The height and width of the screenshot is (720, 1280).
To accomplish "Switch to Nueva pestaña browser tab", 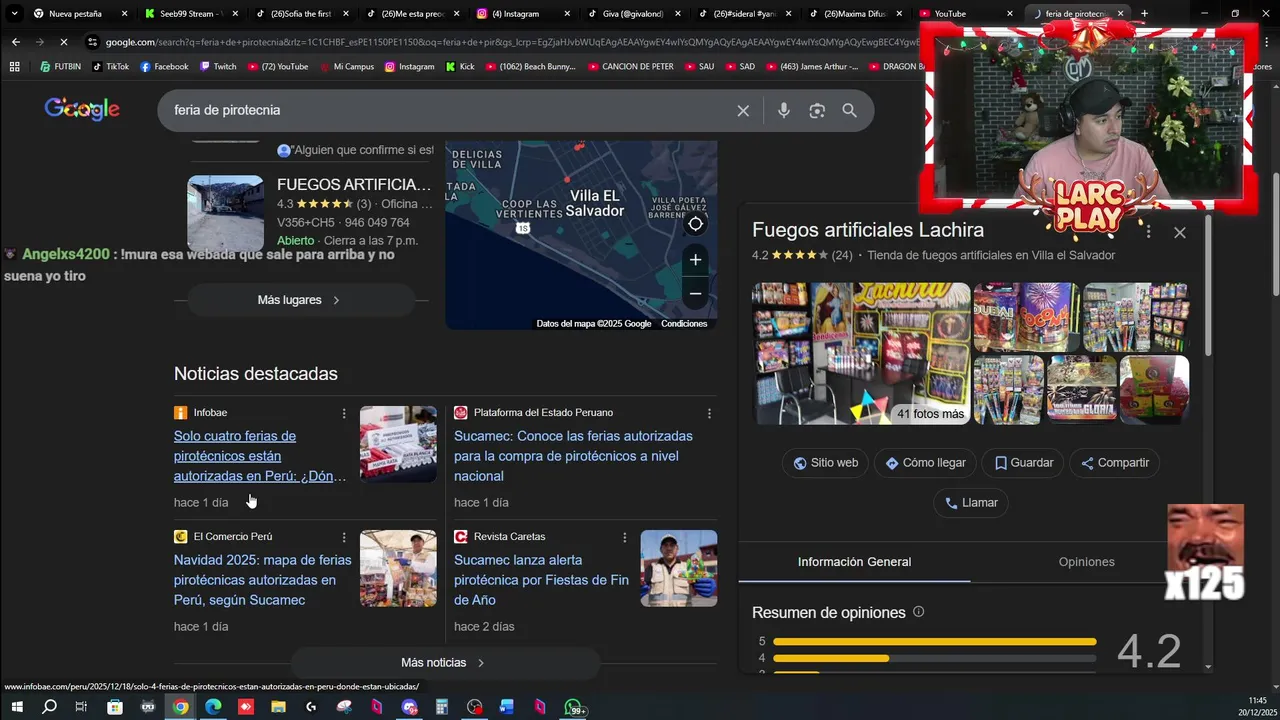I will [76, 14].
